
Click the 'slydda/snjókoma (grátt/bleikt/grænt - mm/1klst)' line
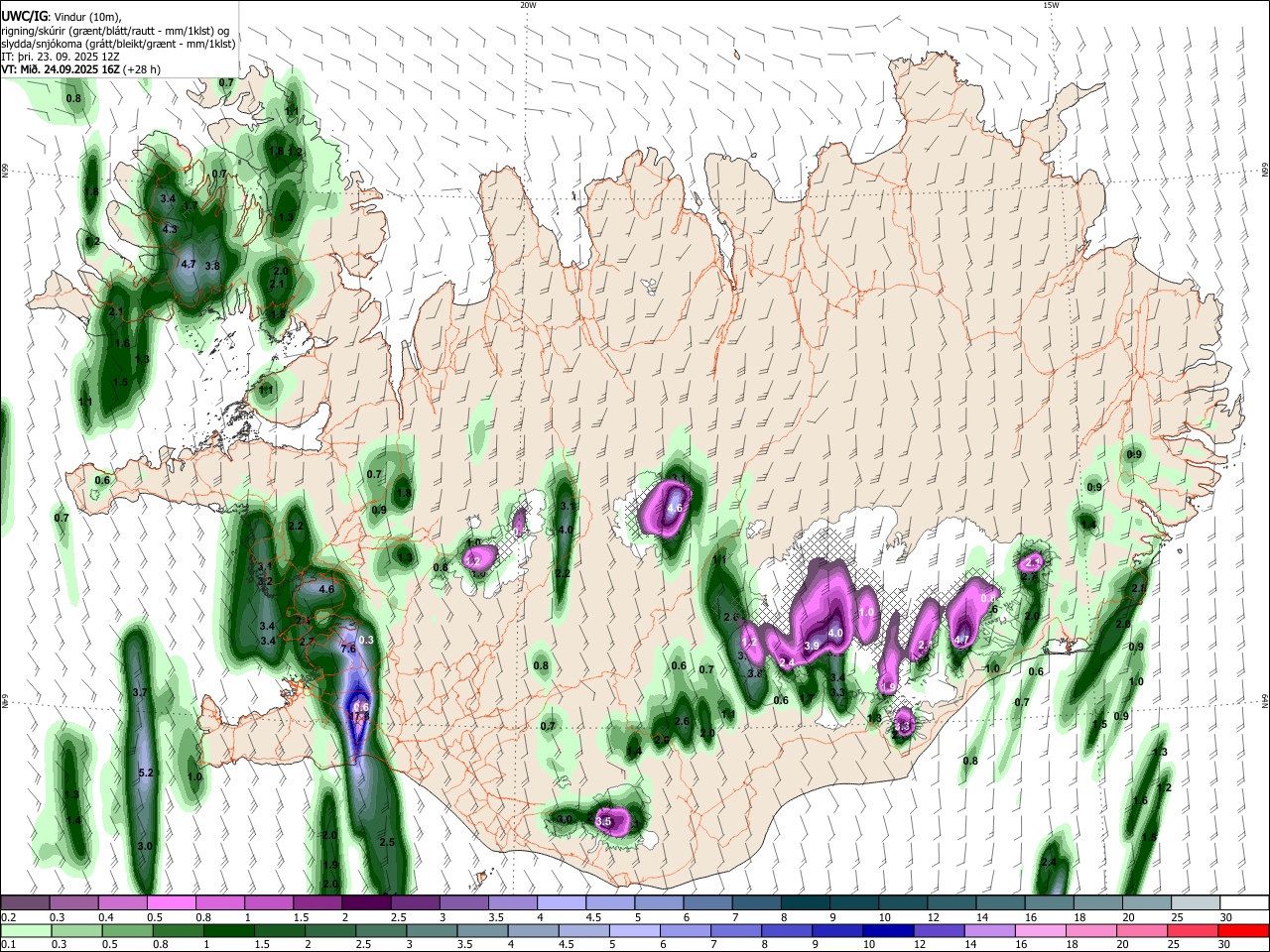(x=119, y=44)
